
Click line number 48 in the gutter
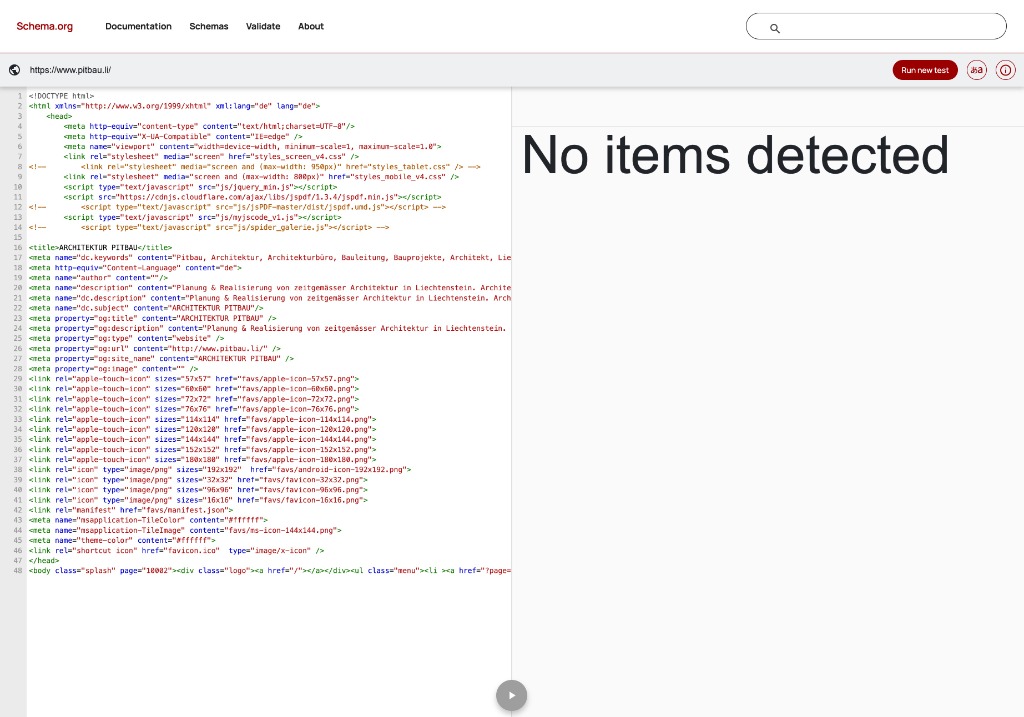[x=18, y=571]
